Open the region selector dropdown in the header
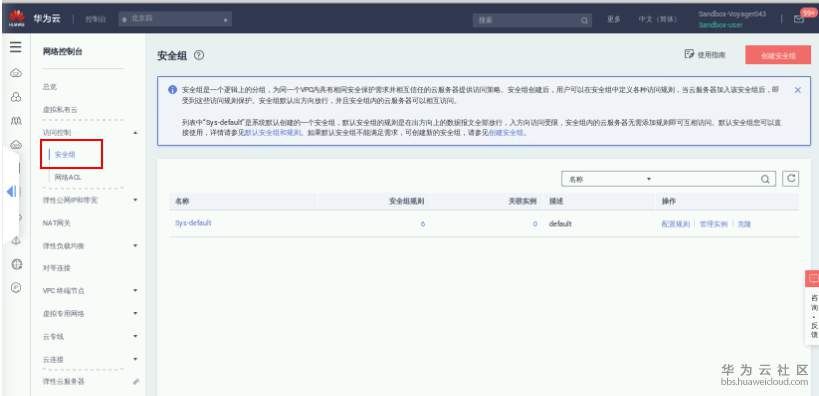The width and height of the screenshot is (819, 396). [175, 19]
